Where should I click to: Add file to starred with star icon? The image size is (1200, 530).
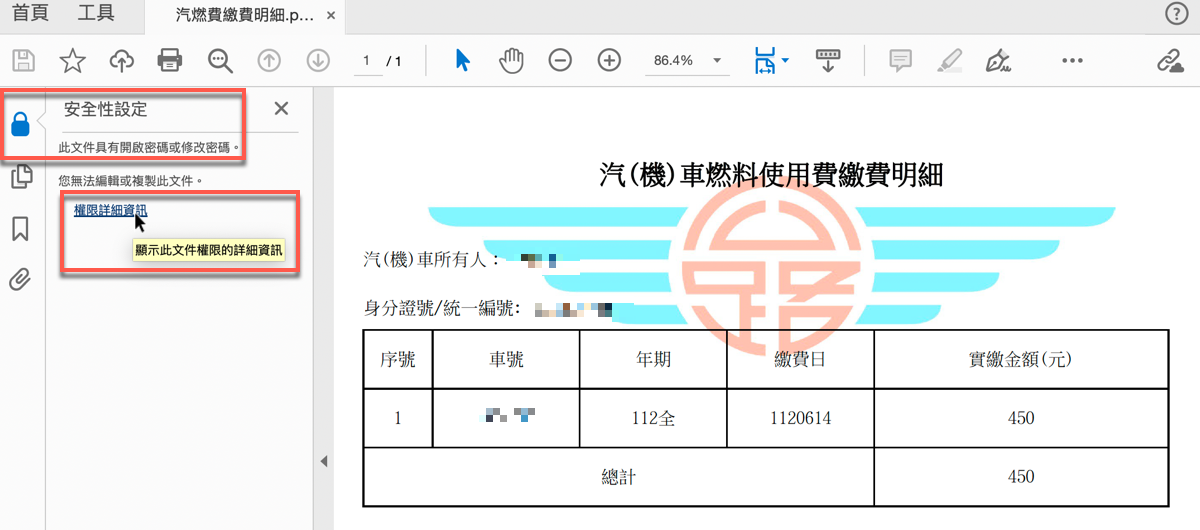coord(72,61)
